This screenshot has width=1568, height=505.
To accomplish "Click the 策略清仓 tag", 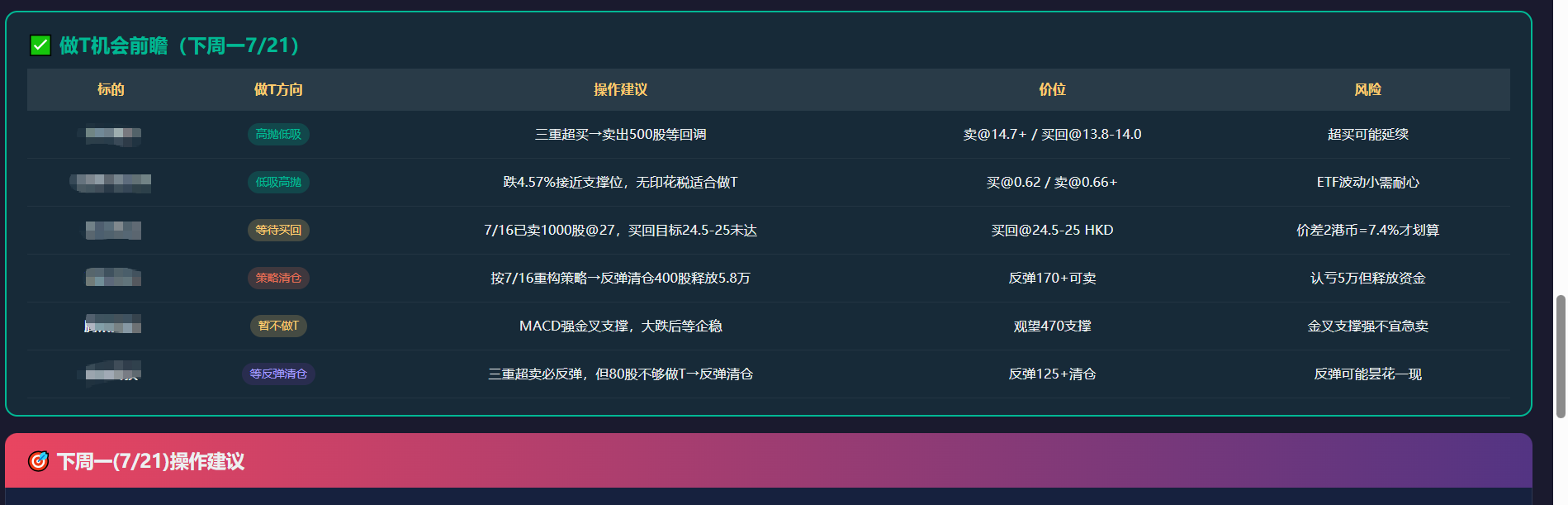I will coord(278,278).
